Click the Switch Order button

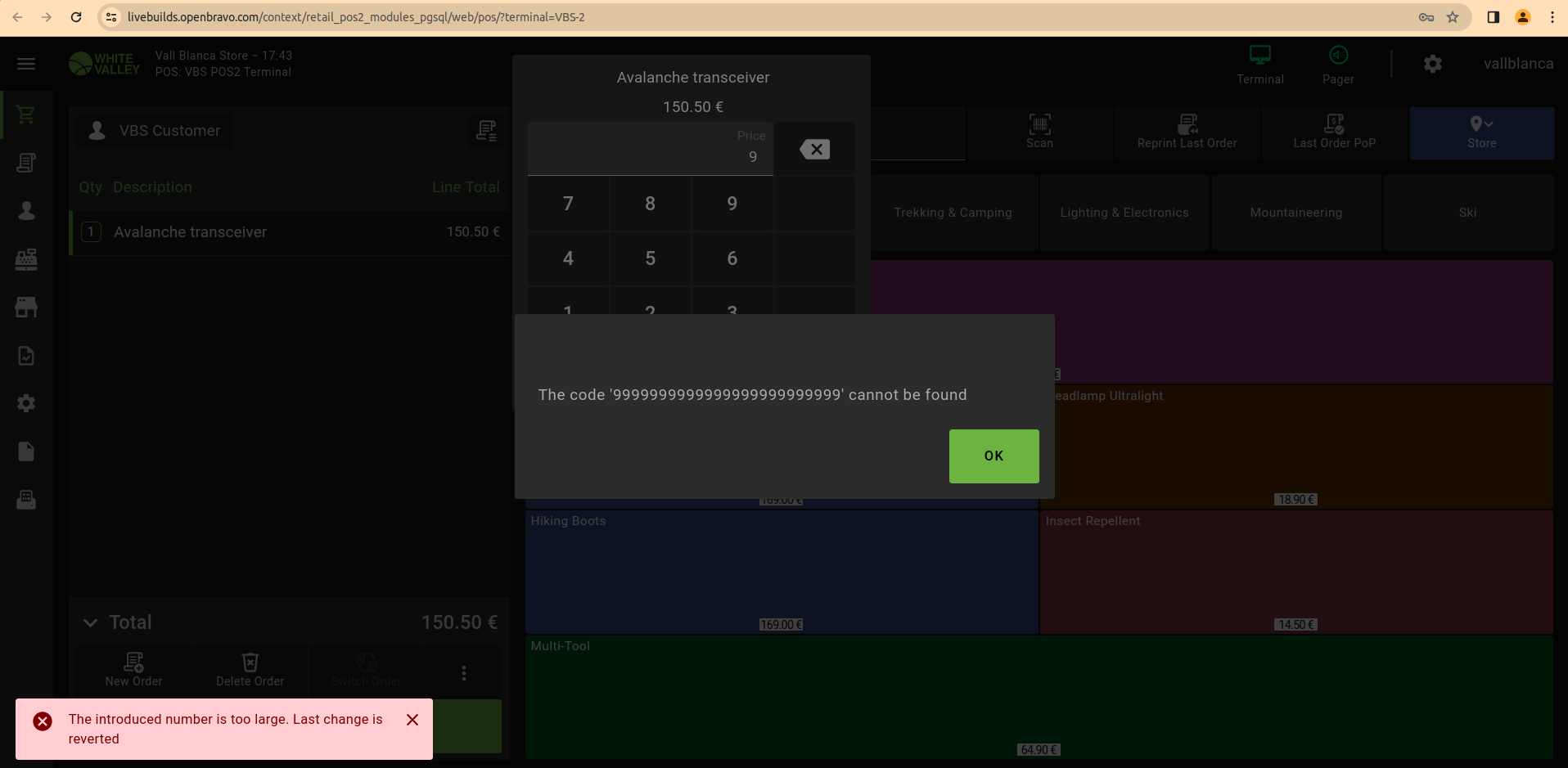tap(367, 670)
